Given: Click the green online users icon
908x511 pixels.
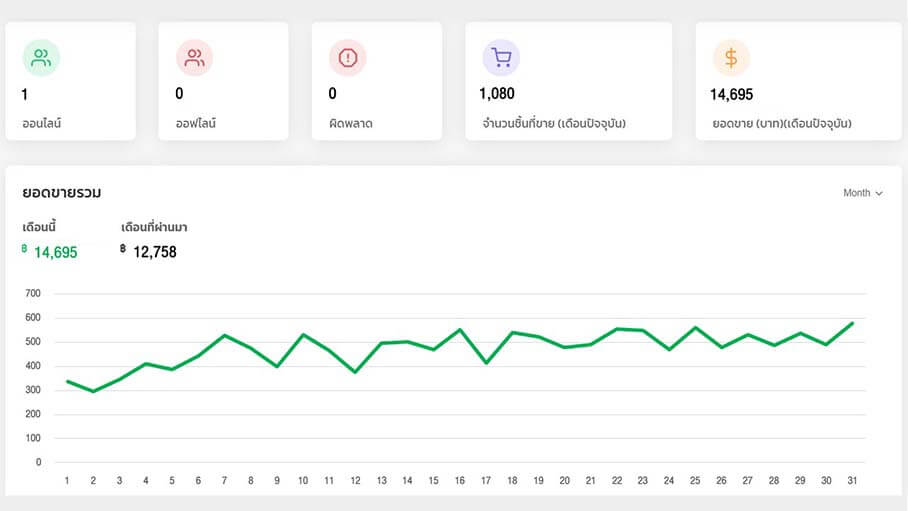Looking at the screenshot, I should point(41,58).
